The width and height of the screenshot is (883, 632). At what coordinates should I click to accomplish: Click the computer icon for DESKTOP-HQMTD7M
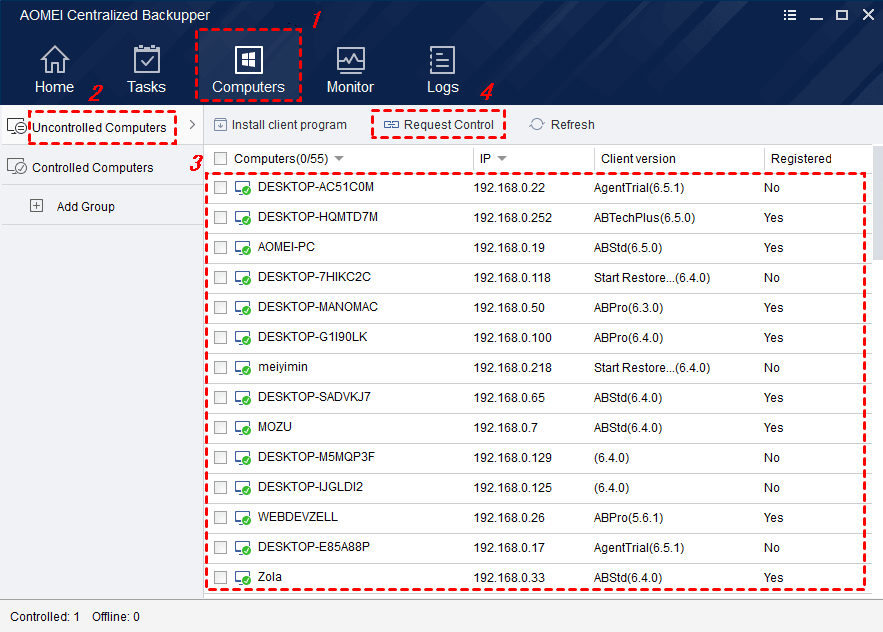243,218
